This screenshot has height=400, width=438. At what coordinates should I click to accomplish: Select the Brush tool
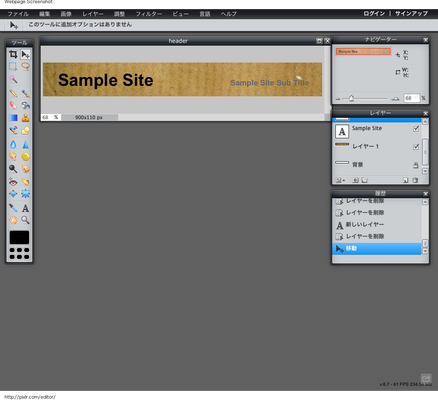click(25, 93)
